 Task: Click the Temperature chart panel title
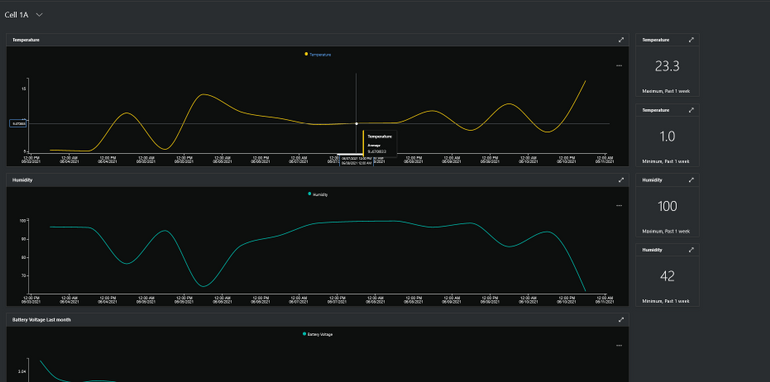(x=26, y=40)
